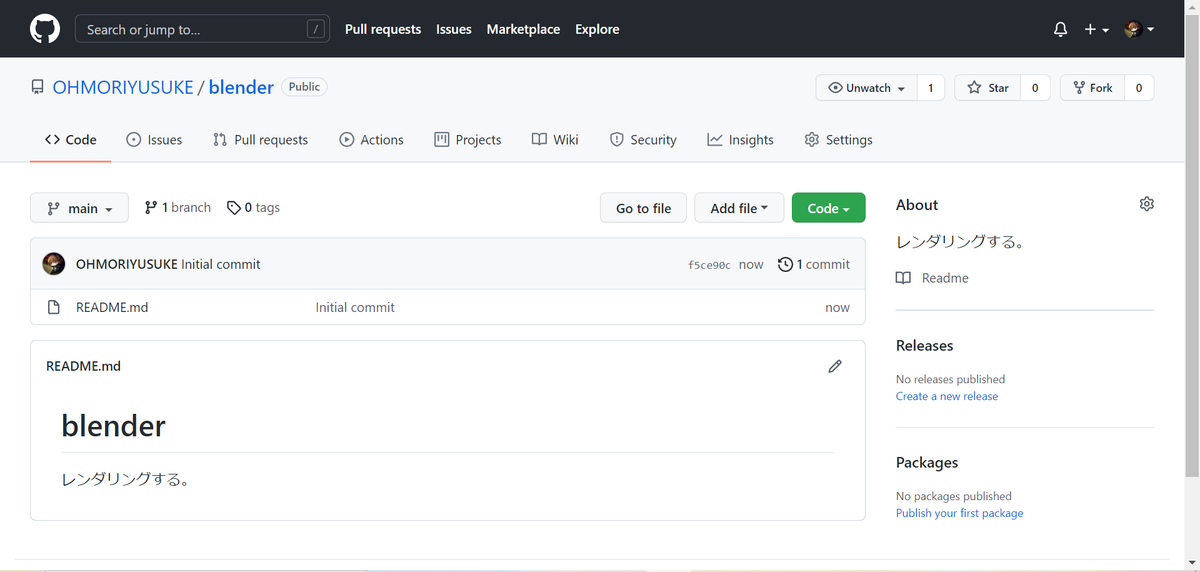Click the Go to file button
This screenshot has height=572, width=1200.
click(643, 208)
